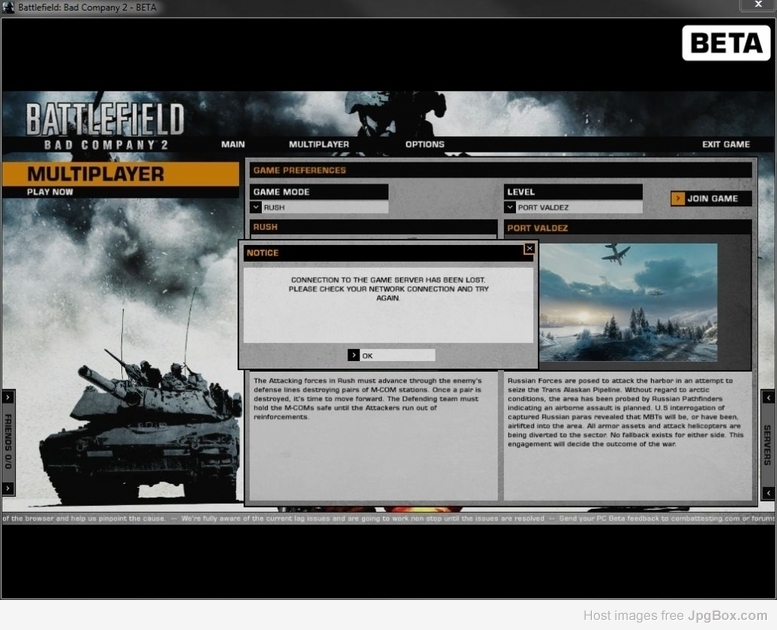Screen dimensions: 777x630
Task: Expand Friends panel using top arrow
Action: 8,397
